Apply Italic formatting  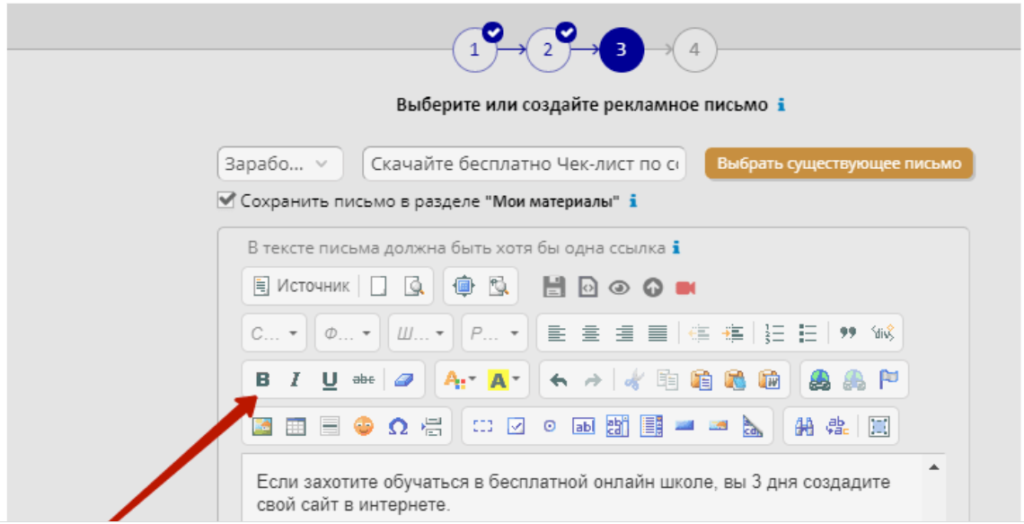(295, 380)
